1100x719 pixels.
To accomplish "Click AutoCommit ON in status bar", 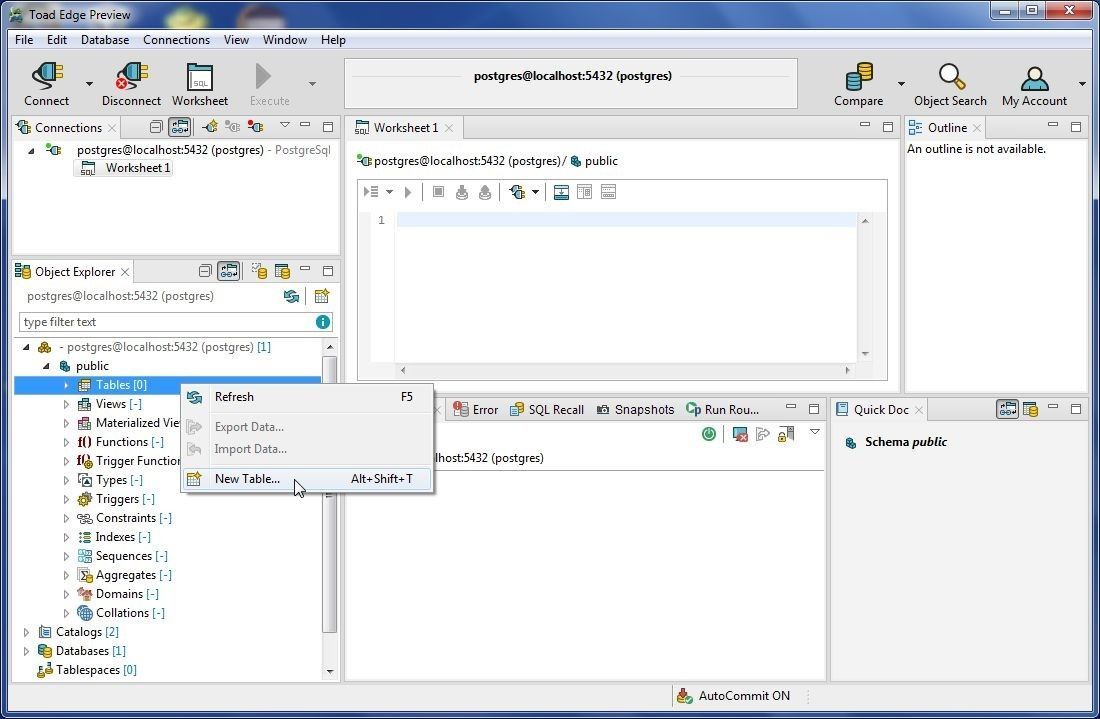I will 744,696.
